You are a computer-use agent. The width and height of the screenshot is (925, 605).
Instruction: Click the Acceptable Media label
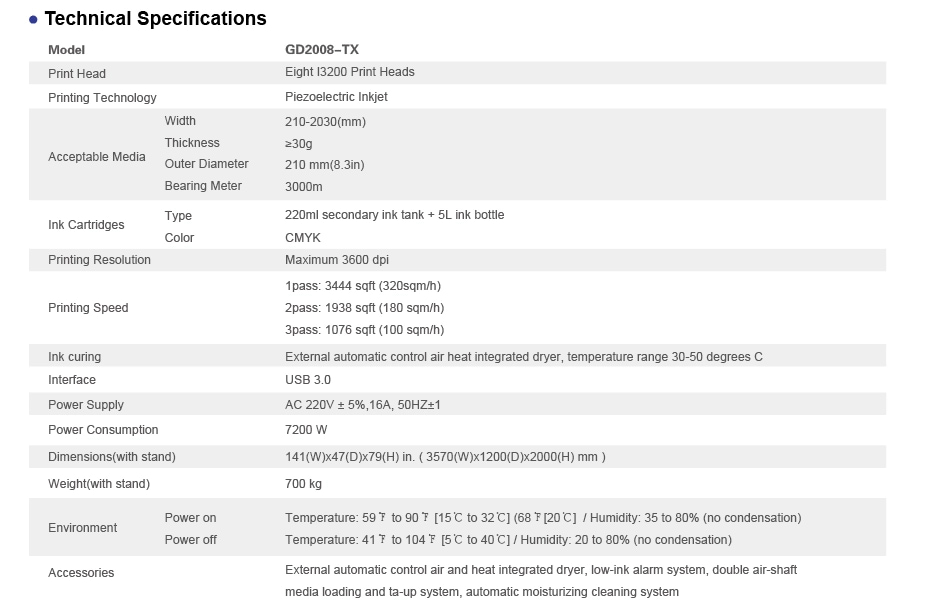coord(97,156)
